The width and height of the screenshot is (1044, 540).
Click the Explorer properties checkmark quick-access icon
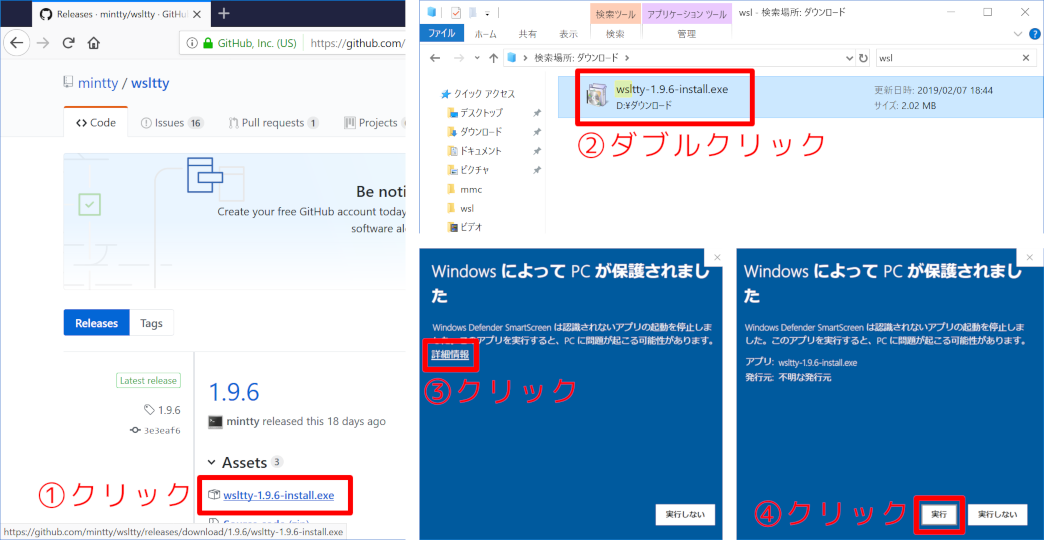click(456, 13)
